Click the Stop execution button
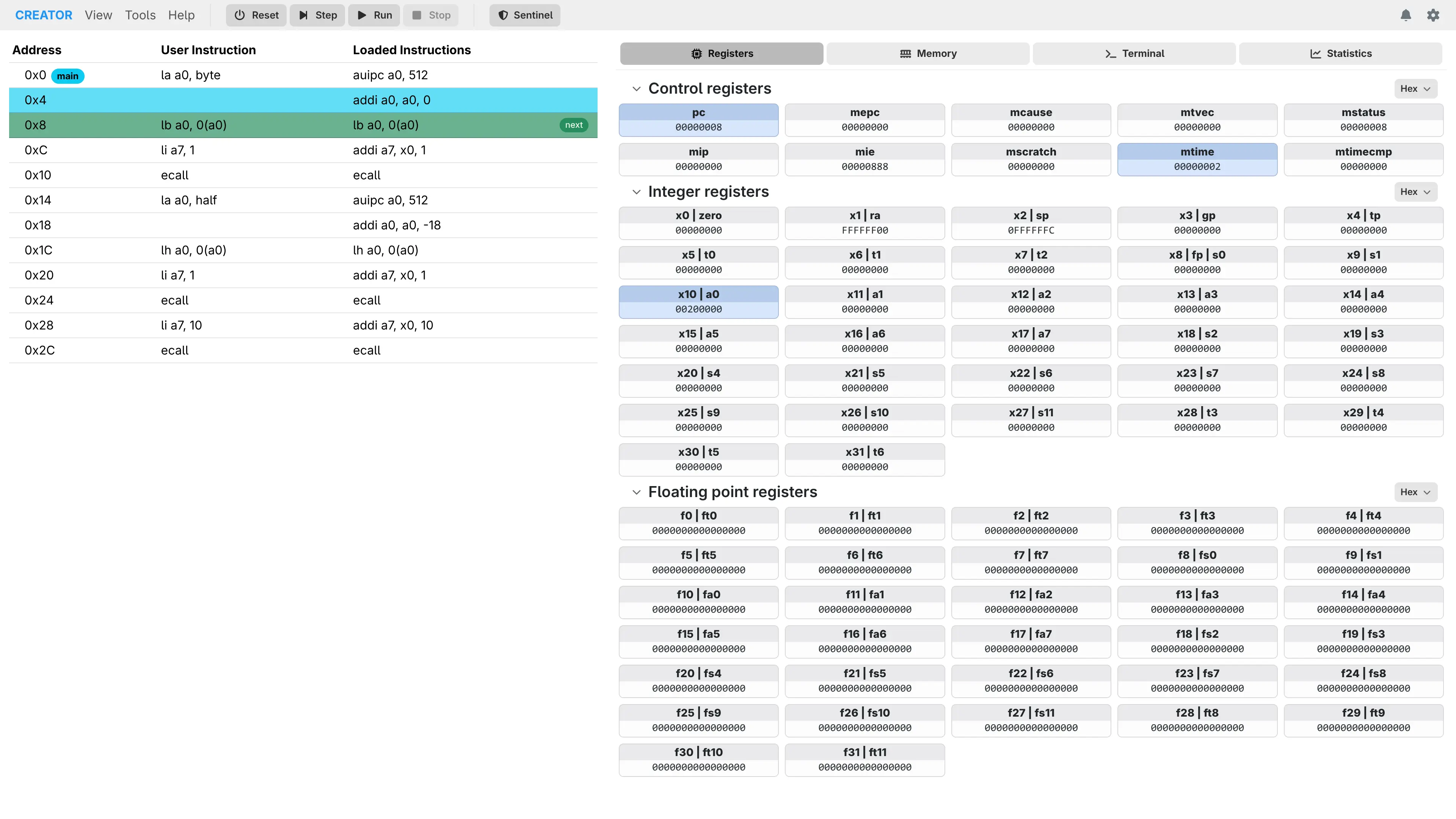Image resolution: width=1456 pixels, height=819 pixels. (x=431, y=15)
